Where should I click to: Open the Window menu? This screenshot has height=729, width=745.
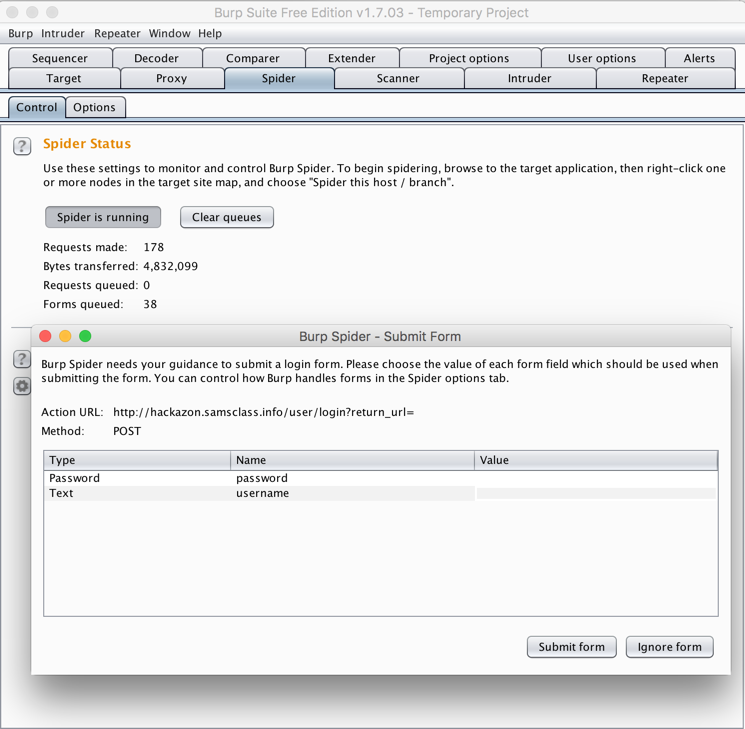click(170, 33)
